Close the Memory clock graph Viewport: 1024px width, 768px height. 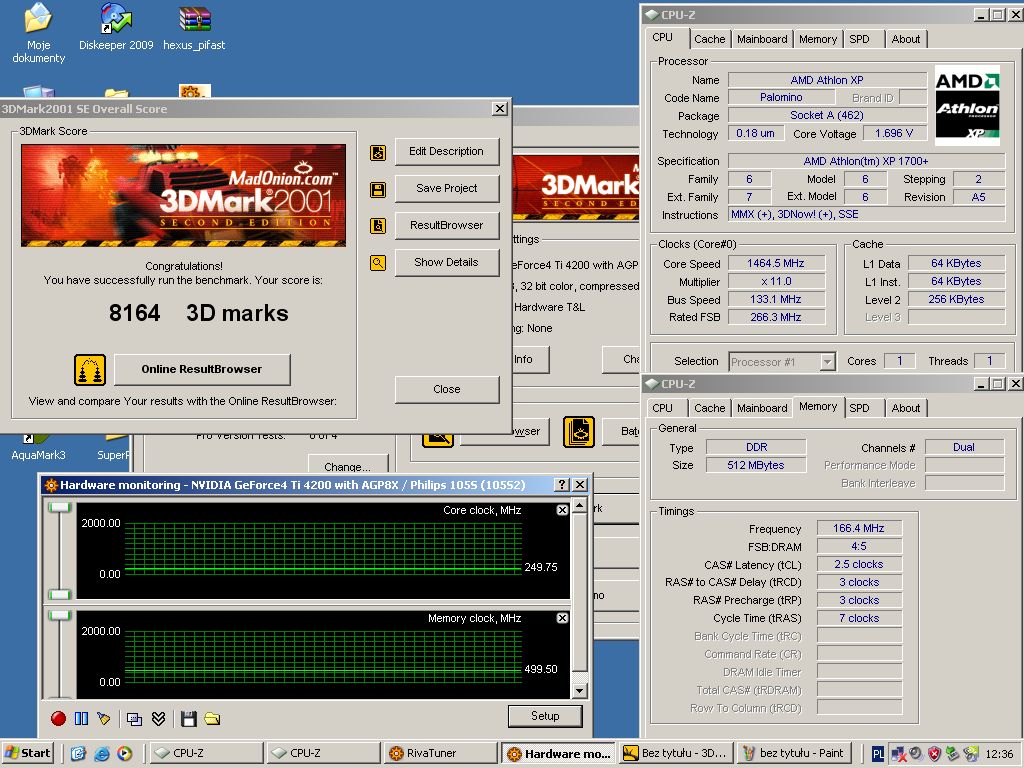(562, 618)
